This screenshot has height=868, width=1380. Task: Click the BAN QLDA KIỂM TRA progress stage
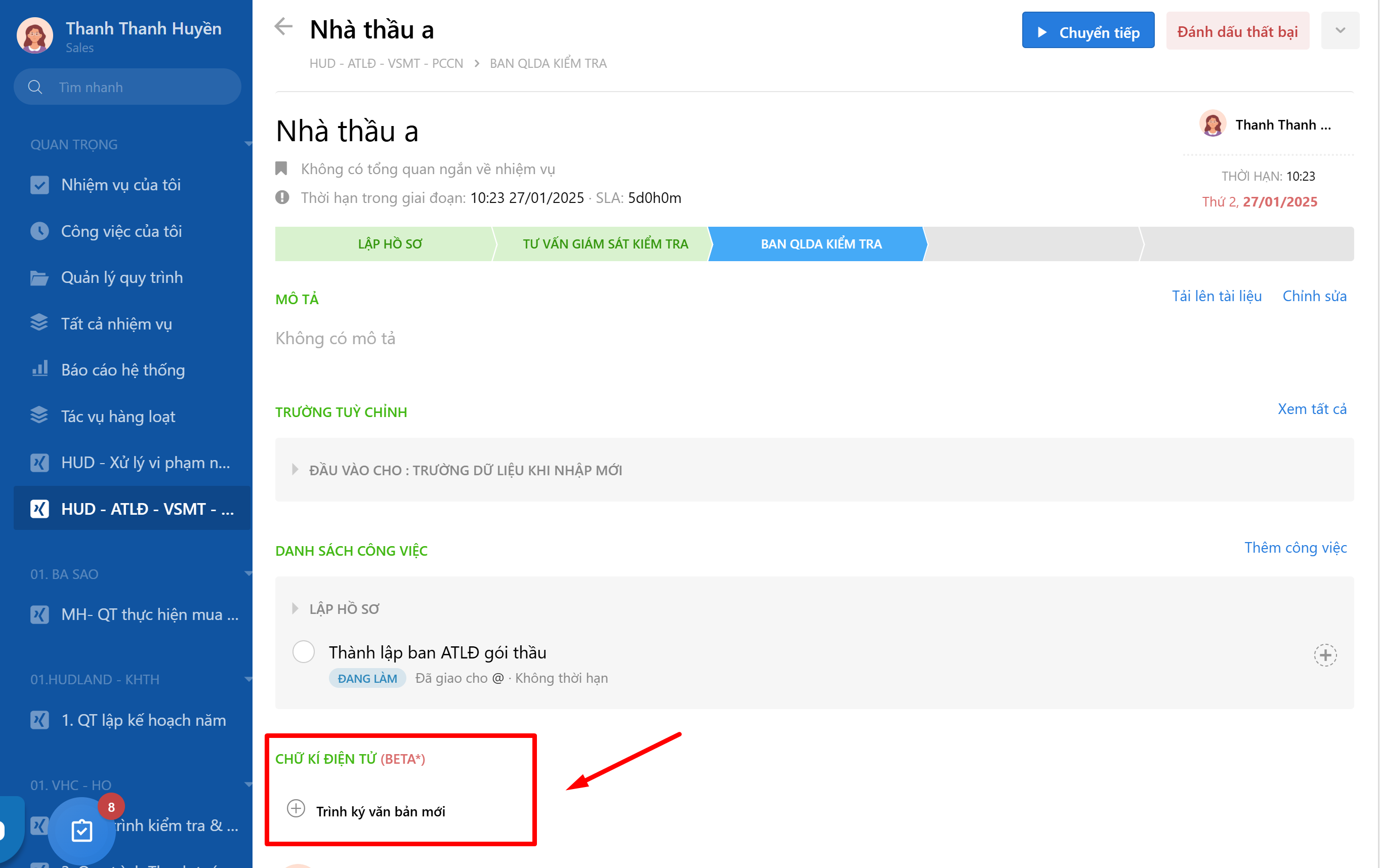(820, 243)
